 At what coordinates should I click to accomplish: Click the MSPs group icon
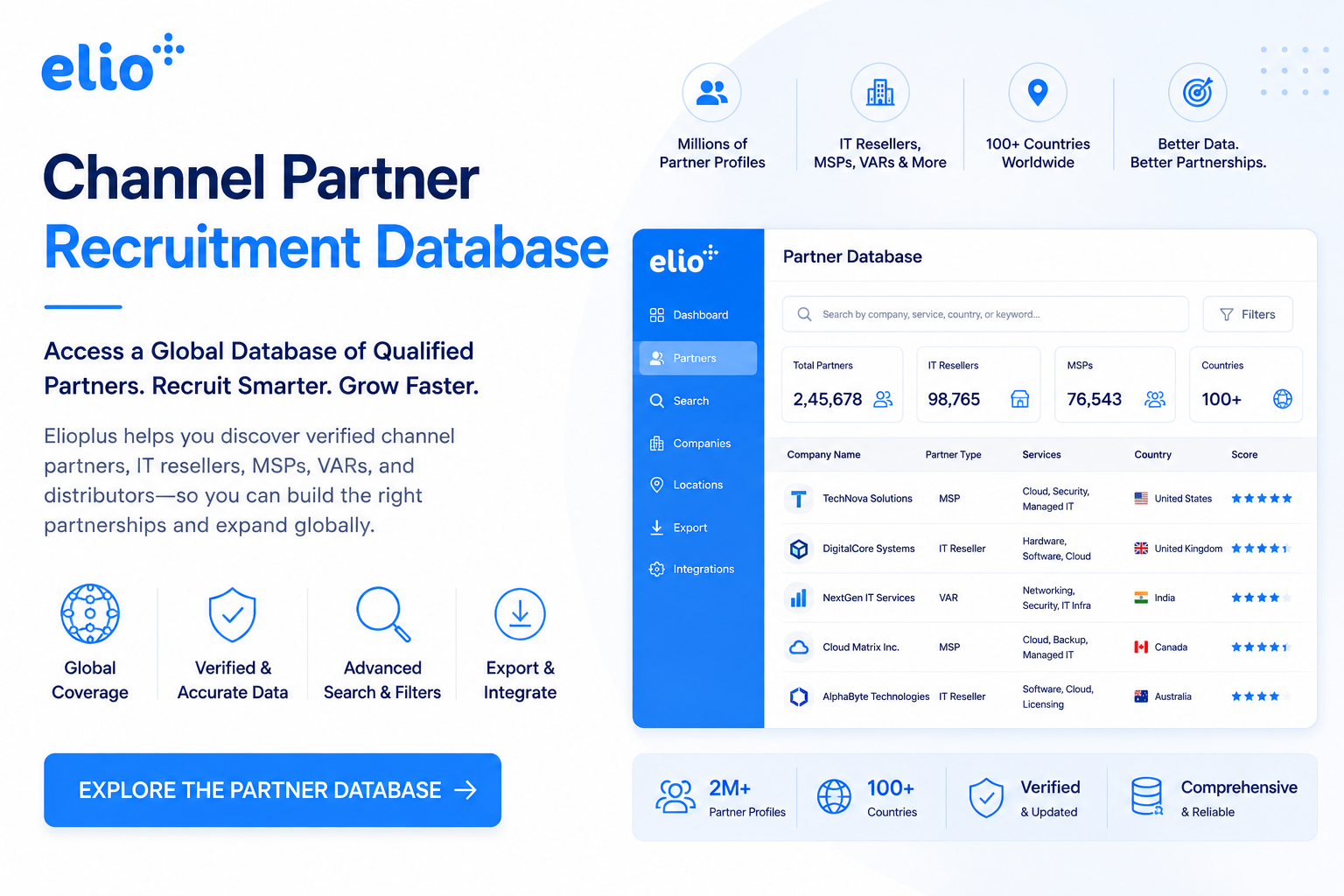pos(1155,399)
